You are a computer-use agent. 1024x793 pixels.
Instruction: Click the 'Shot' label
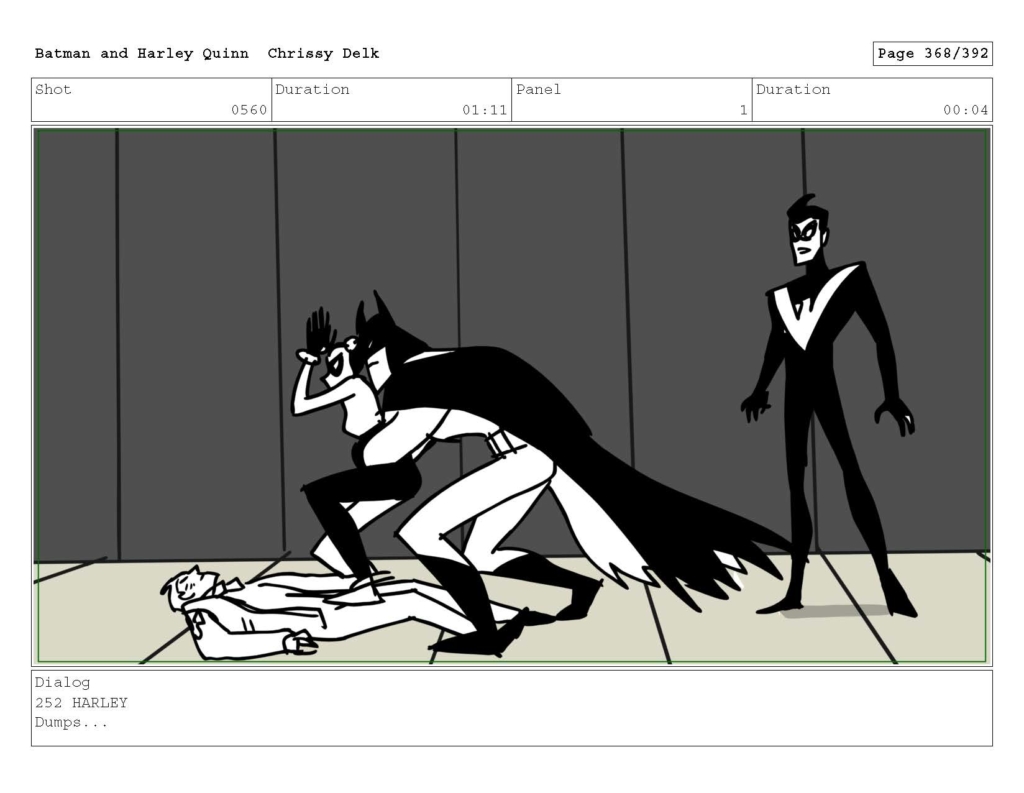tap(53, 89)
